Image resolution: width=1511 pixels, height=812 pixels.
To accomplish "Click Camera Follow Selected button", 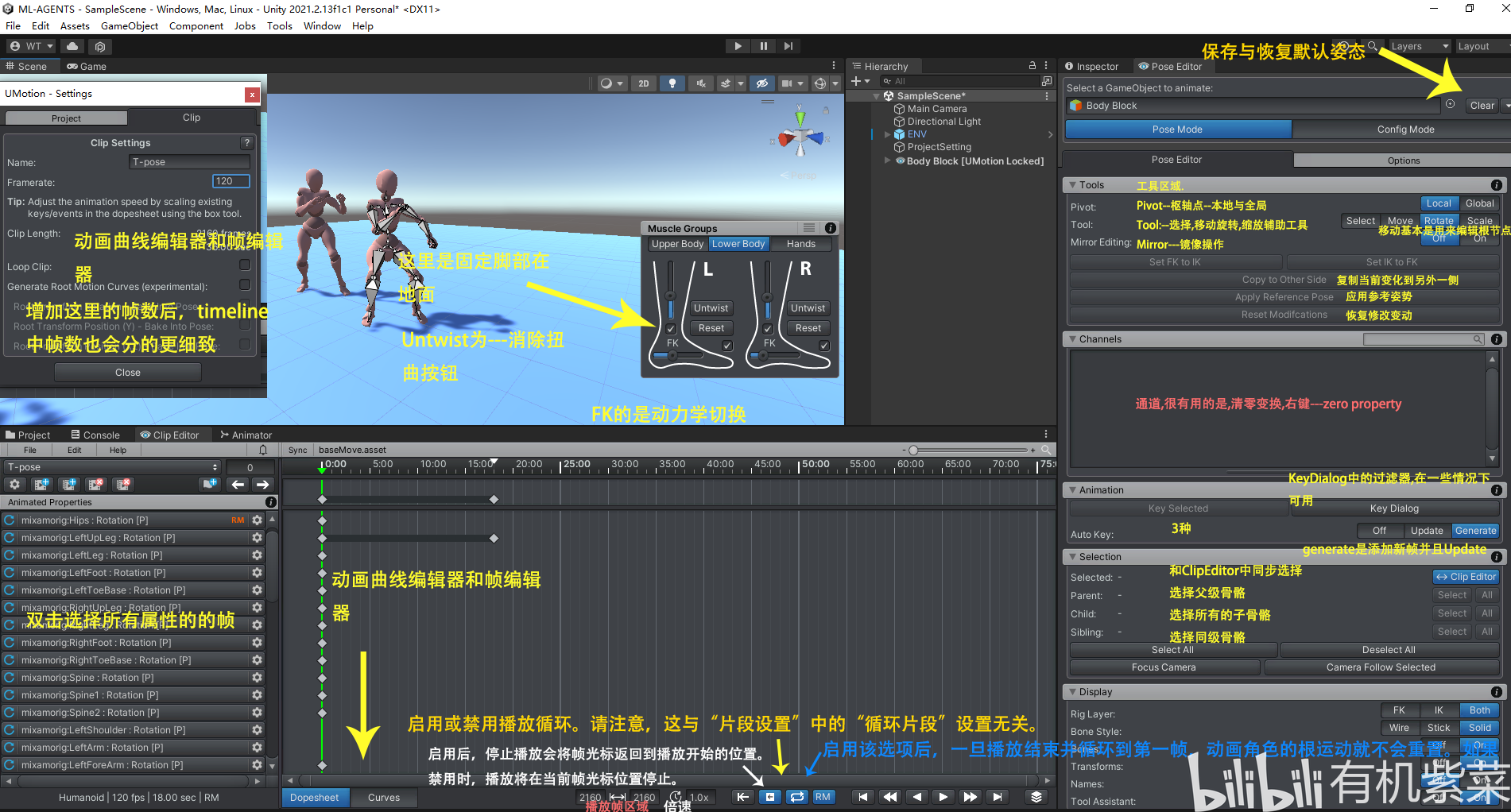I will click(1381, 667).
